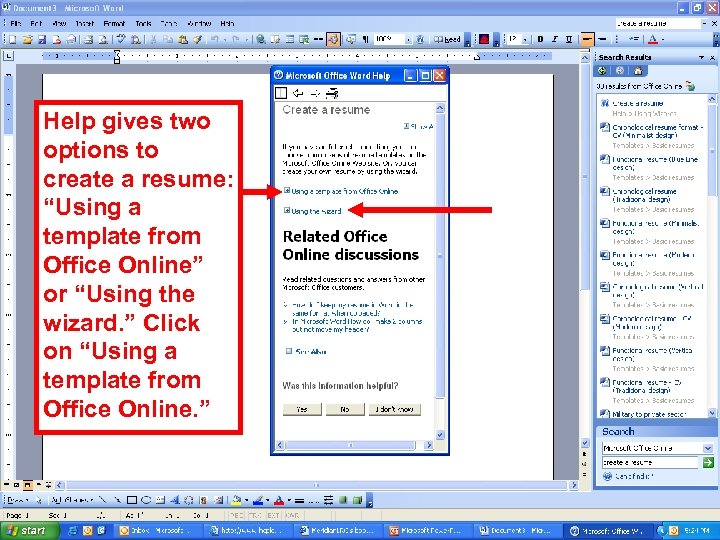Print the document from the toolbar
Viewport: 720px width, 540px height.
click(89, 39)
